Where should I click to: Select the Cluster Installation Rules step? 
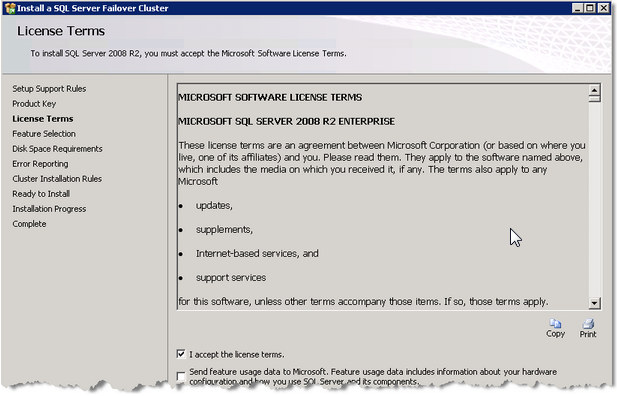[x=57, y=179]
